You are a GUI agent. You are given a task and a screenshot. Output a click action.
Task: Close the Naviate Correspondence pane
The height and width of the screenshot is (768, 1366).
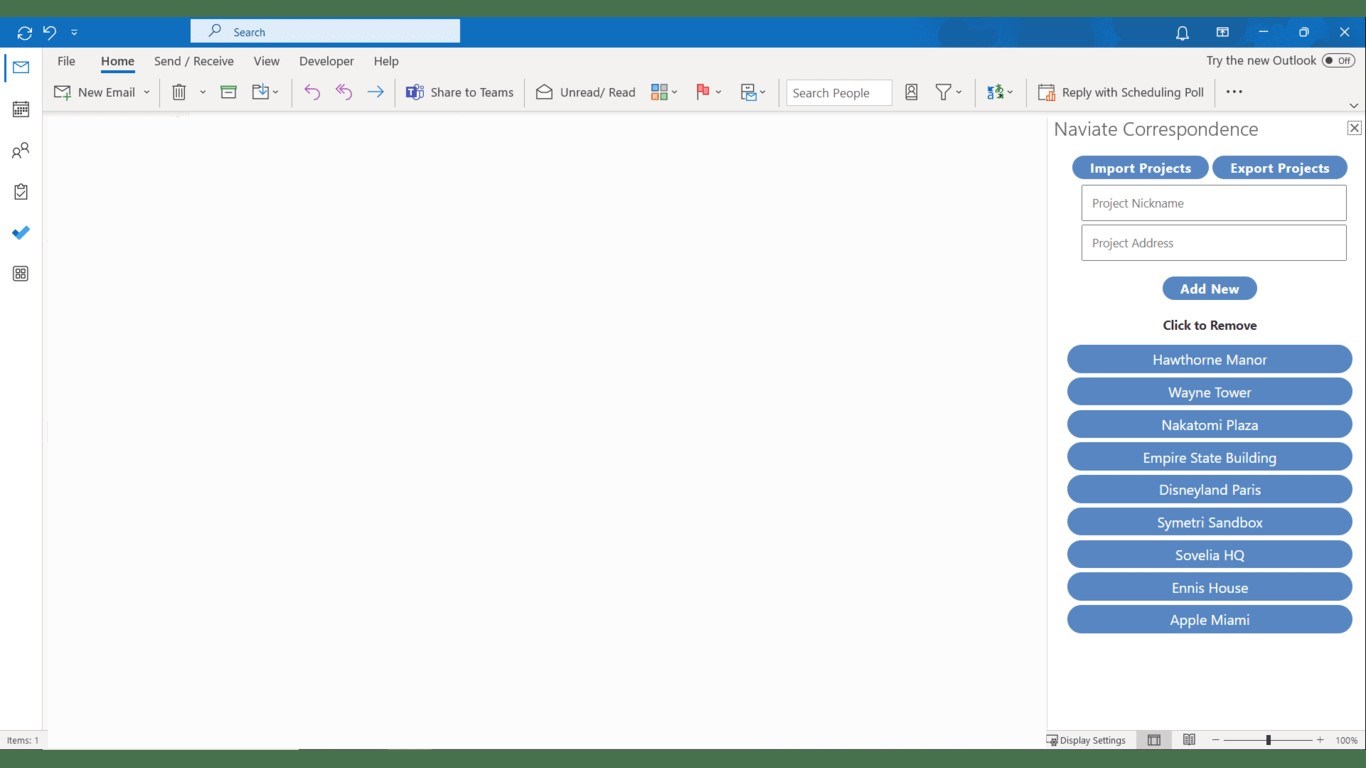pyautogui.click(x=1354, y=128)
